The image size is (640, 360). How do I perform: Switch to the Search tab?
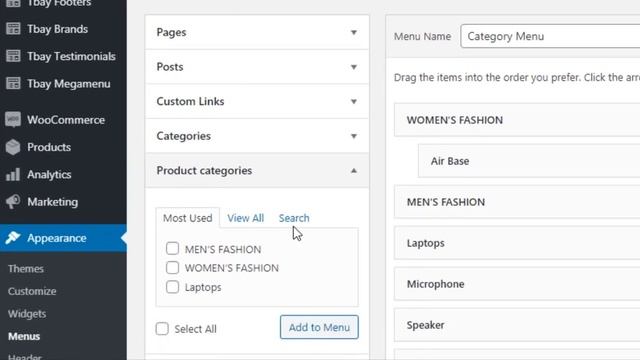294,218
